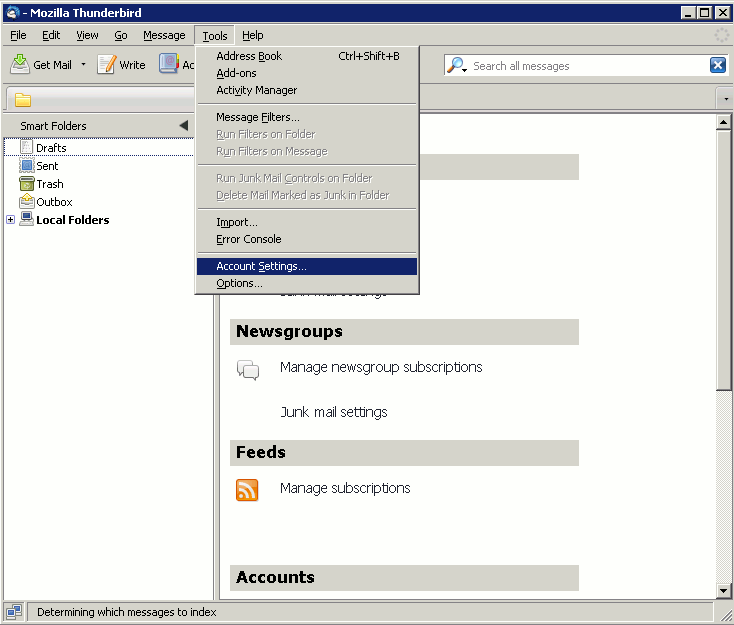Select Message Filters menu entry
Screen dimensions: 734x625
[x=307, y=117]
